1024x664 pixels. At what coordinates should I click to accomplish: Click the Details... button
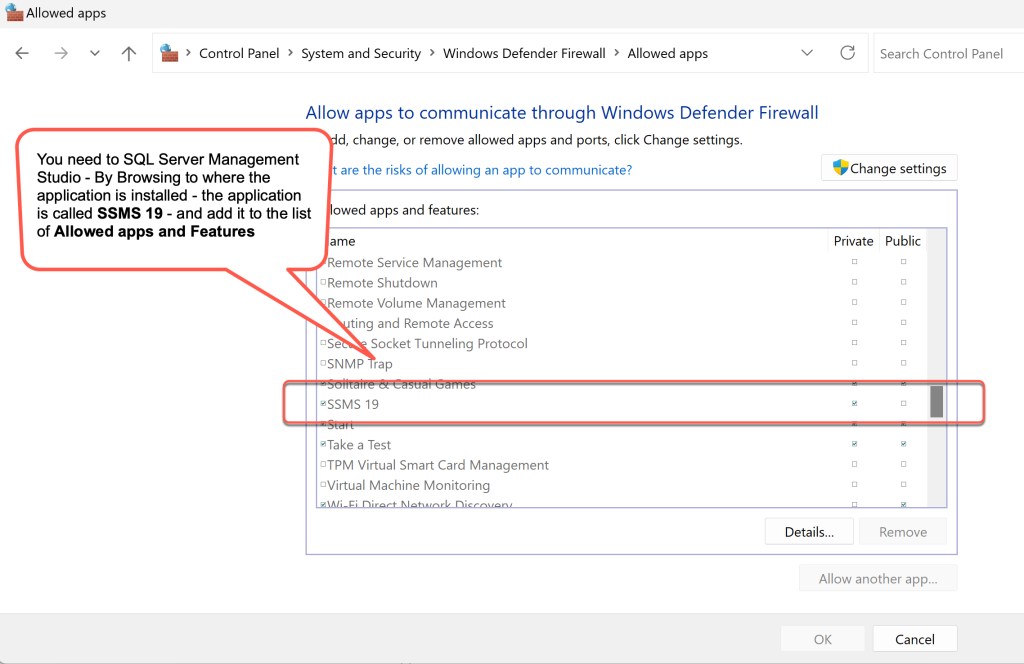(x=809, y=532)
